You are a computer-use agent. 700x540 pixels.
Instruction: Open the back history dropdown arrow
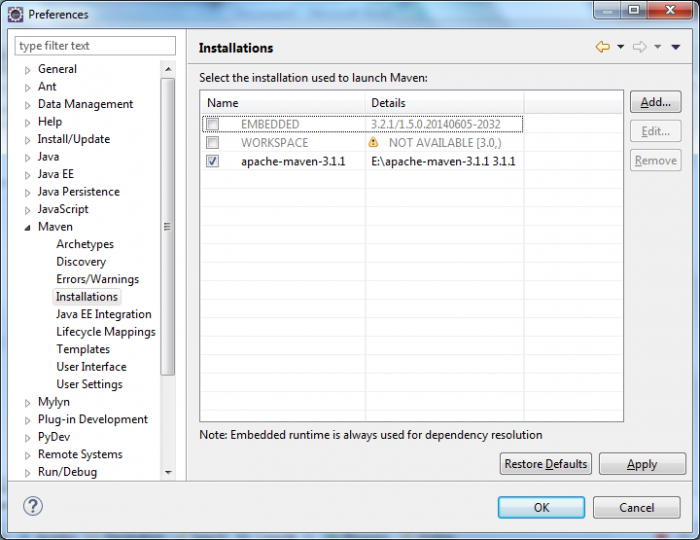[x=620, y=47]
